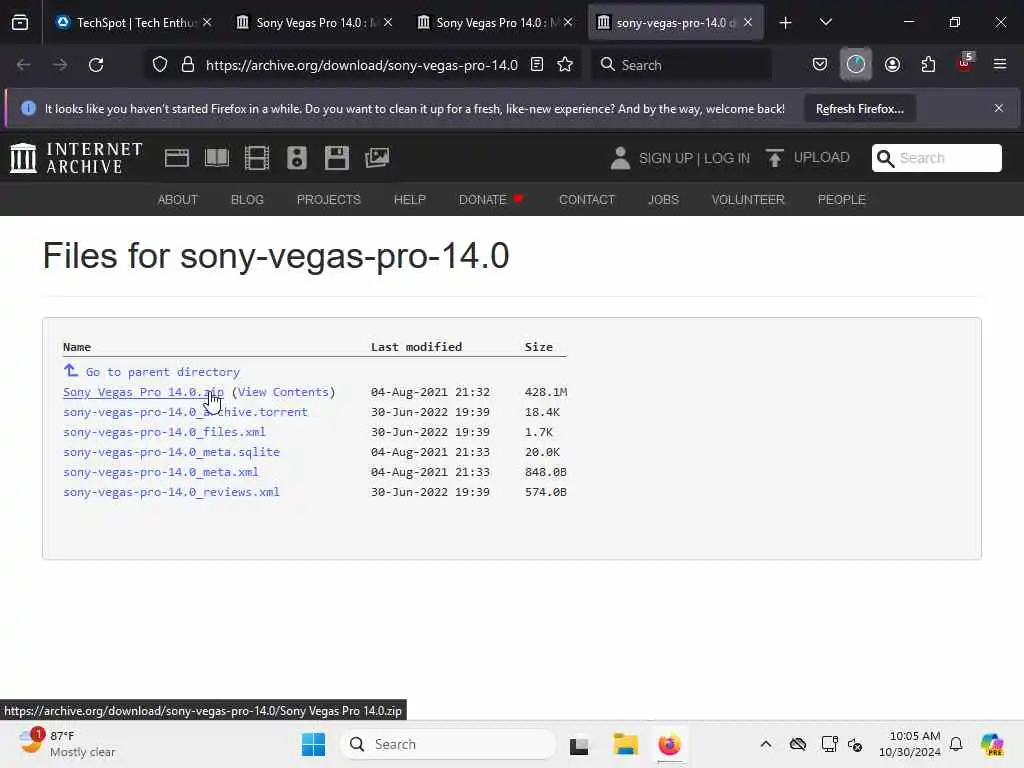
Task: Click Go to parent directory link
Action: click(163, 372)
